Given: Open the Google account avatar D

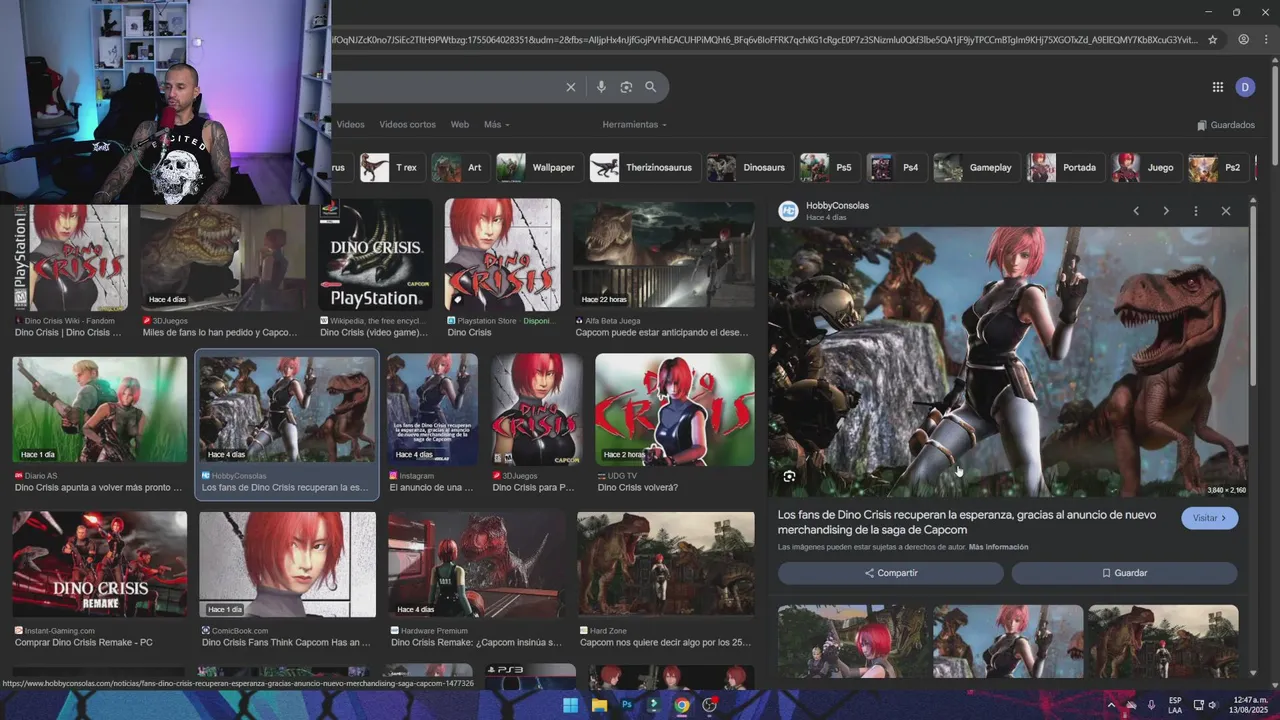Looking at the screenshot, I should [x=1245, y=87].
